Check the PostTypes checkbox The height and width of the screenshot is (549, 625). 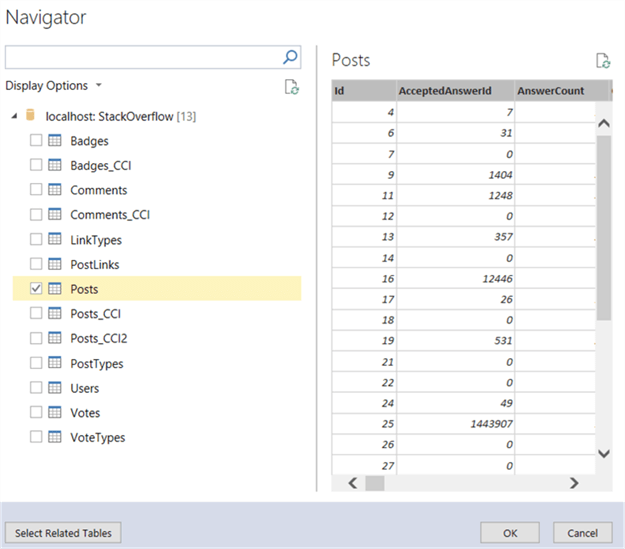pos(36,363)
